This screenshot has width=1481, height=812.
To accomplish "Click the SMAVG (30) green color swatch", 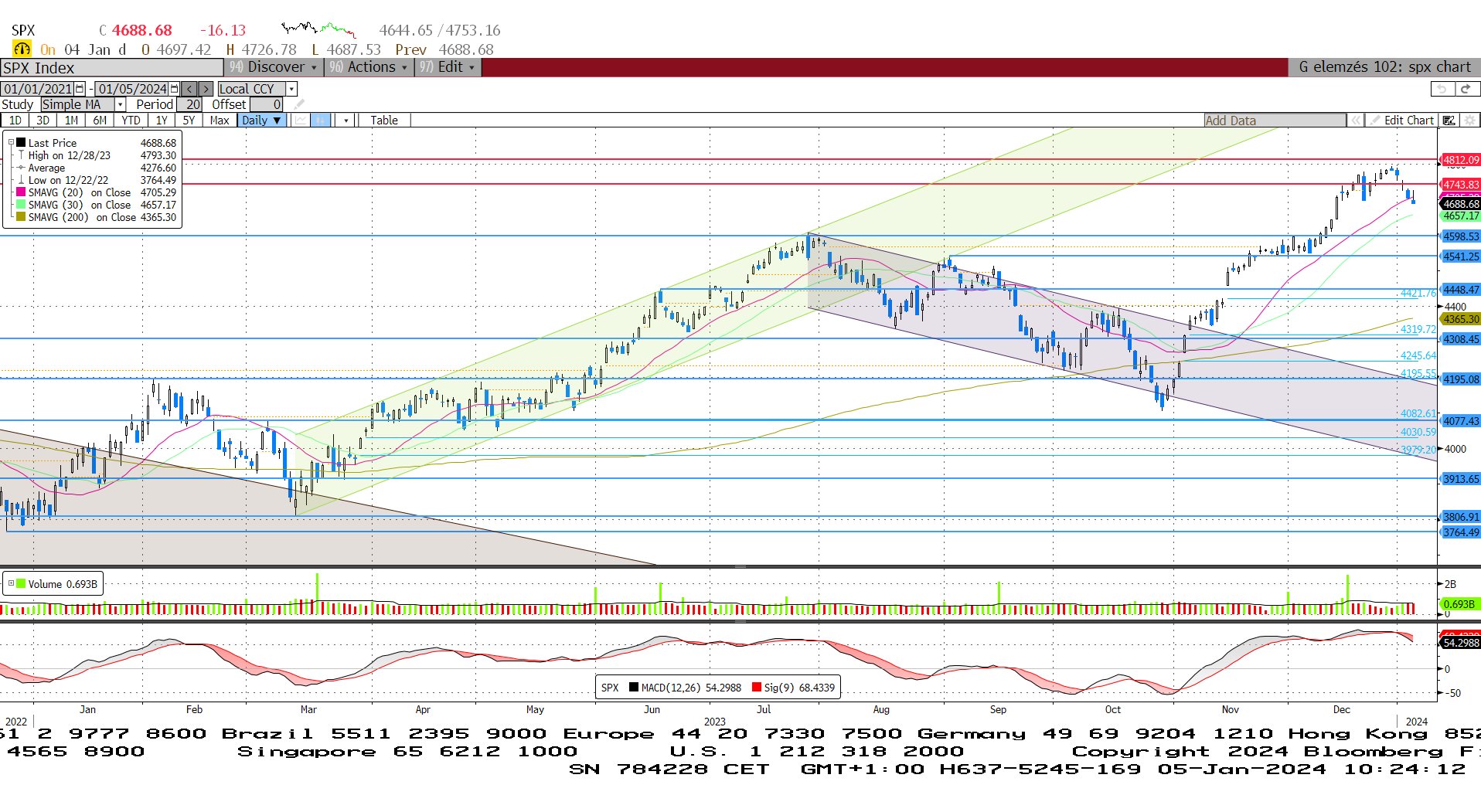I will [21, 205].
